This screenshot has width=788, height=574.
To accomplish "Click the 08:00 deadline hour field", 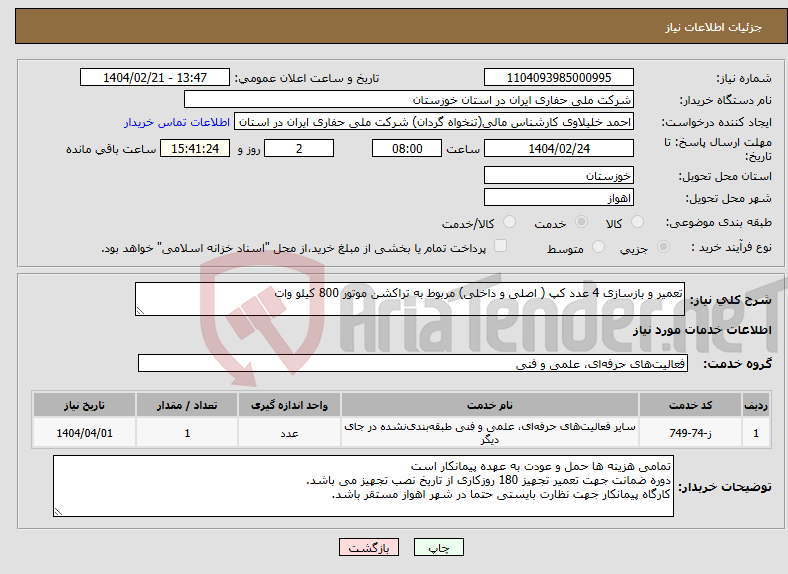I will [x=407, y=148].
